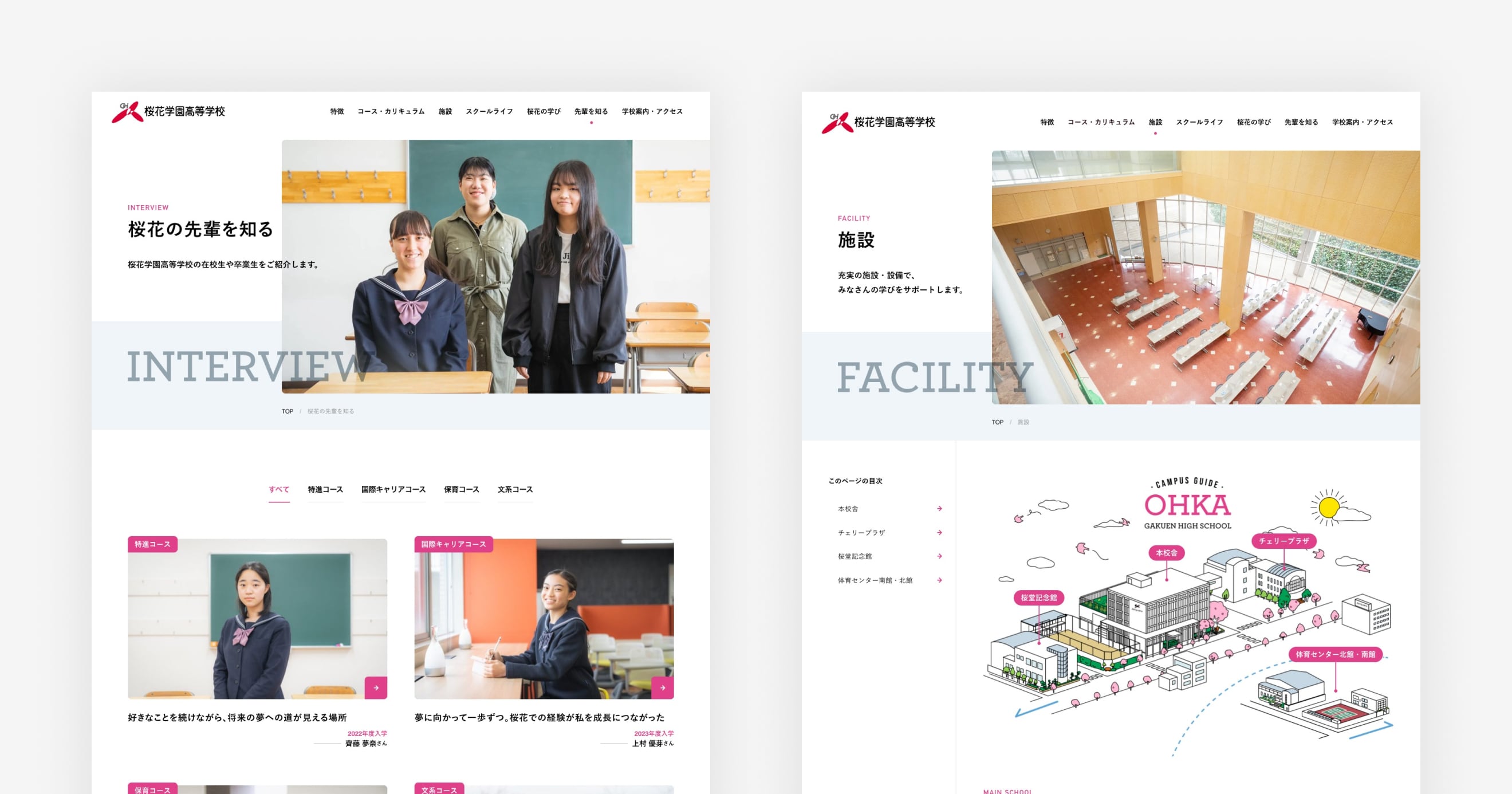Click the arrow next to チェリープラザ
The image size is (1512, 794).
(939, 533)
